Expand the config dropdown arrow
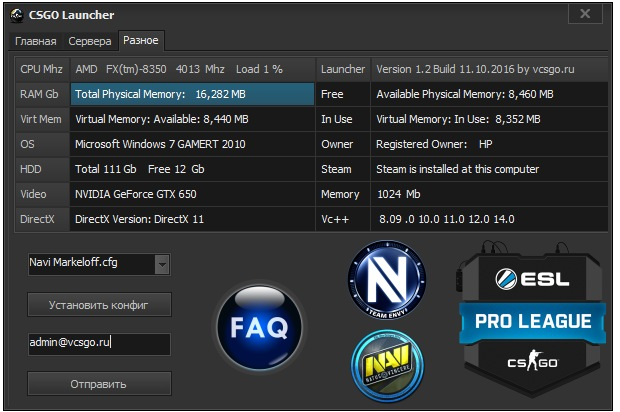The width and height of the screenshot is (620, 412). coord(162,265)
